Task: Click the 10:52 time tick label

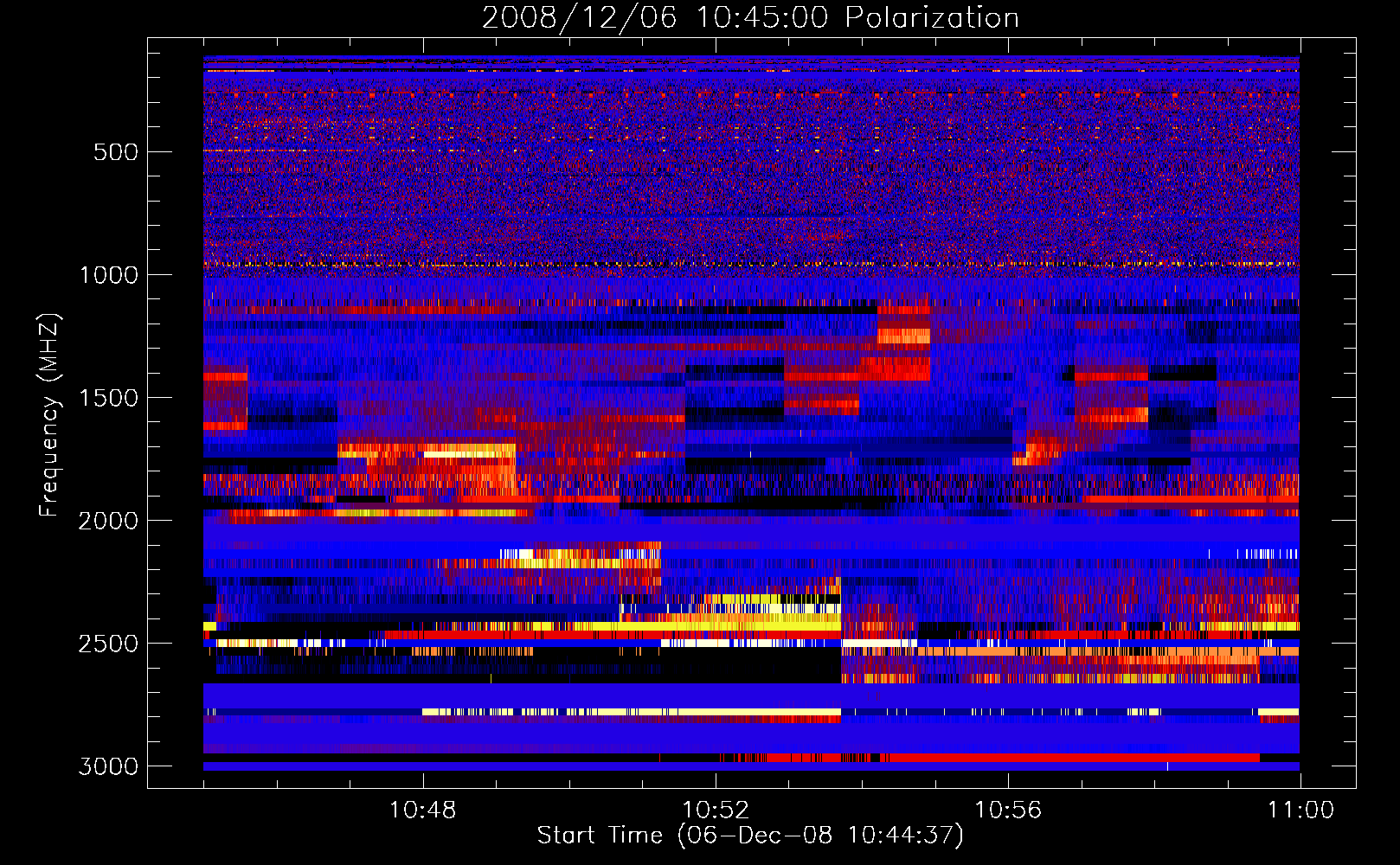Action: pyautogui.click(x=716, y=811)
